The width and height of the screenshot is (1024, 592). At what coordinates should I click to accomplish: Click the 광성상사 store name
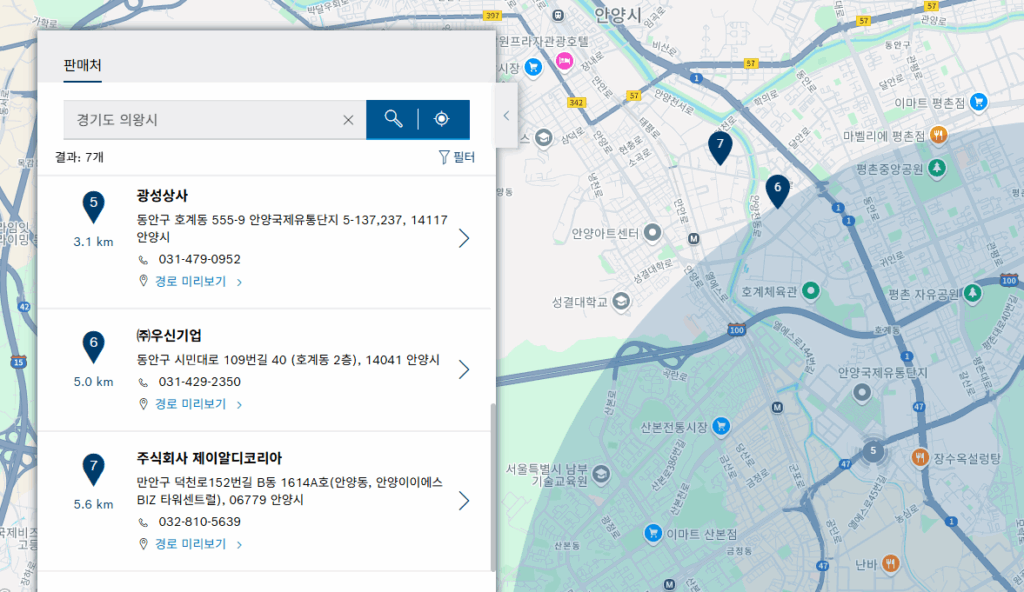tap(162, 195)
